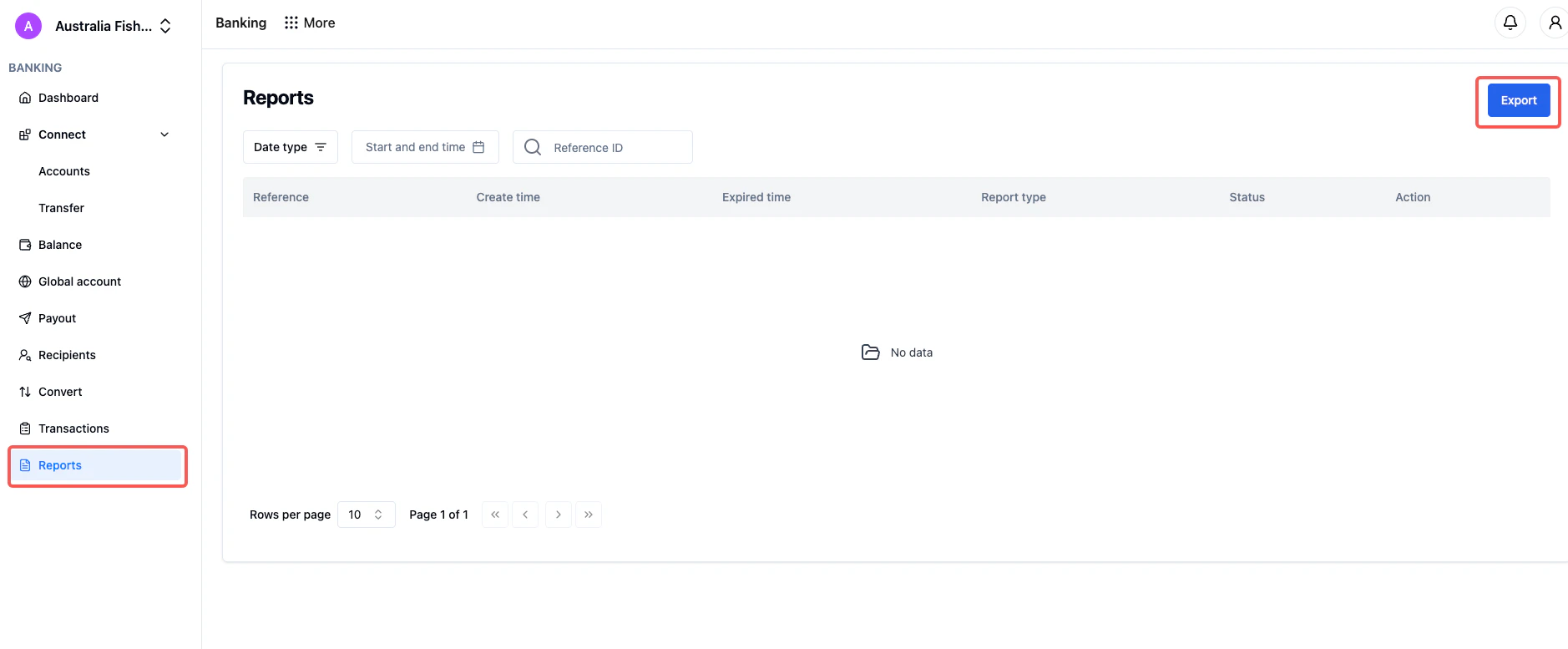Click the Action column header
Viewport: 1568px width, 649px height.
coord(1413,197)
